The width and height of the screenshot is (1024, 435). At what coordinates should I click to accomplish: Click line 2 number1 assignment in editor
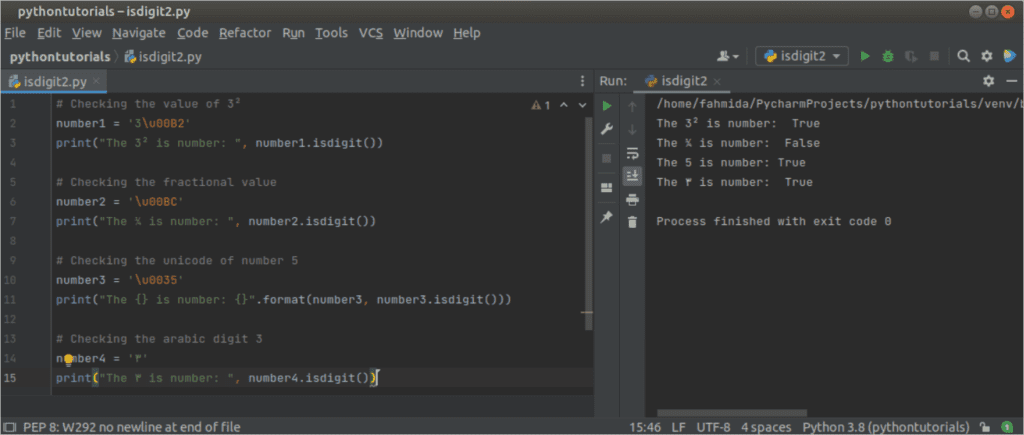(x=121, y=123)
